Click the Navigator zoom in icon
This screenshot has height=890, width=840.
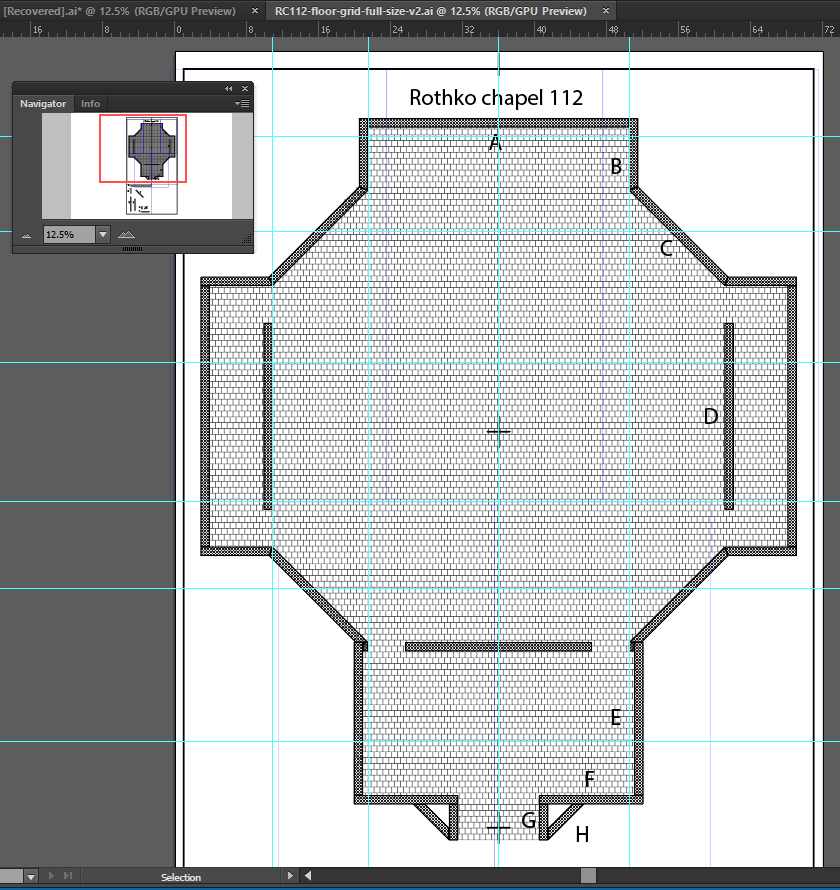125,234
